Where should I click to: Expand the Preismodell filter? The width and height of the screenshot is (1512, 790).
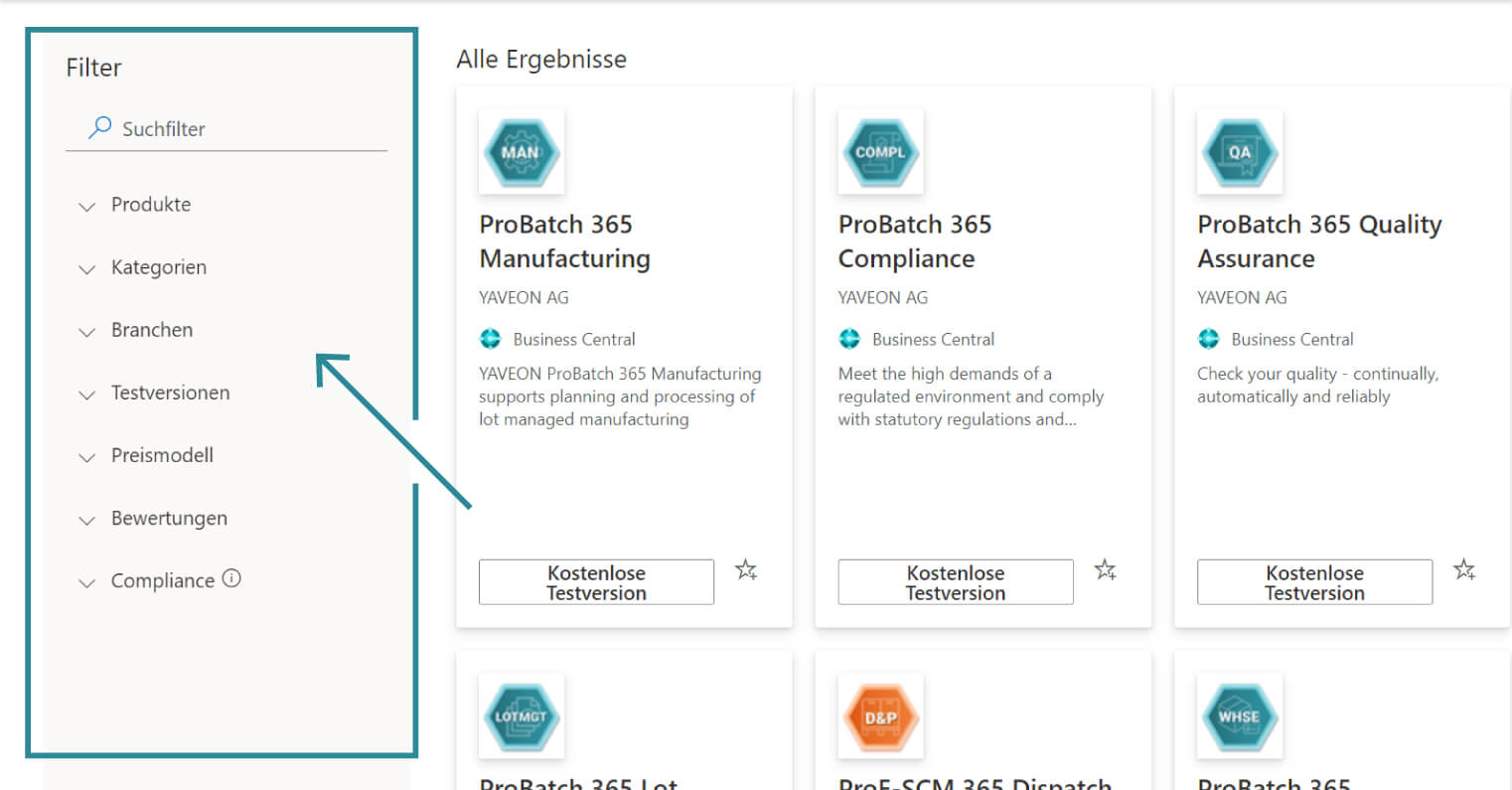146,455
